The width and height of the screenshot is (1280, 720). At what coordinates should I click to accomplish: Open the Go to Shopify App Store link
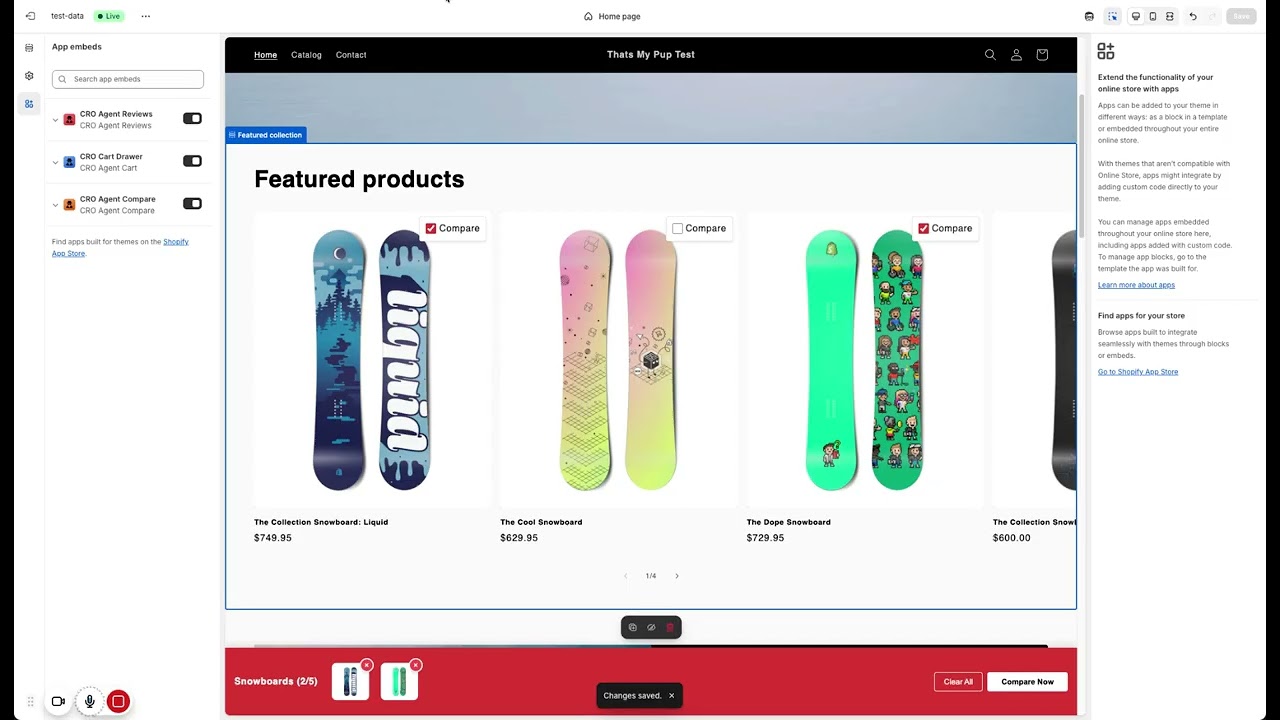[1138, 372]
